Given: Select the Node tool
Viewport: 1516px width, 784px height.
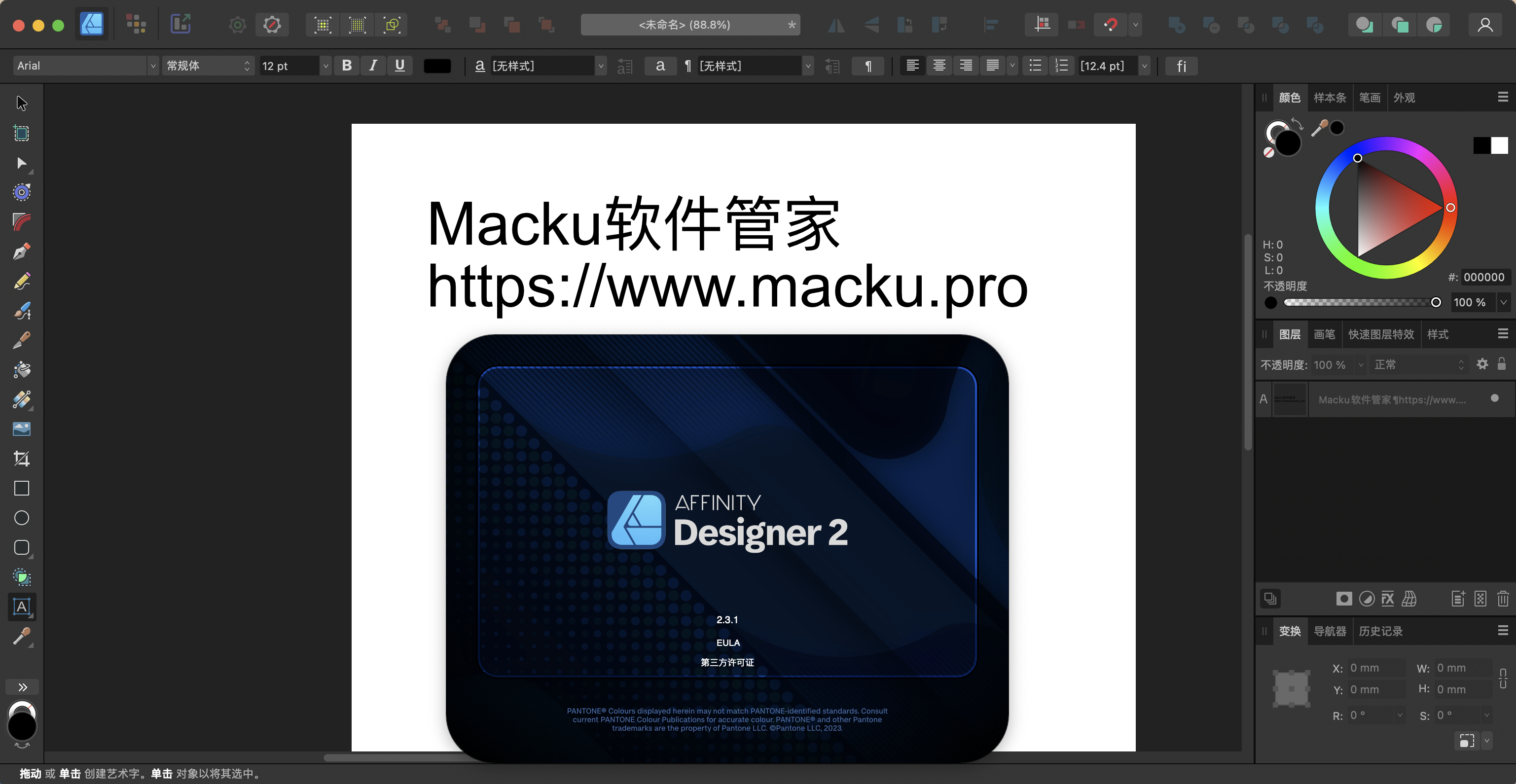Looking at the screenshot, I should pos(22,163).
